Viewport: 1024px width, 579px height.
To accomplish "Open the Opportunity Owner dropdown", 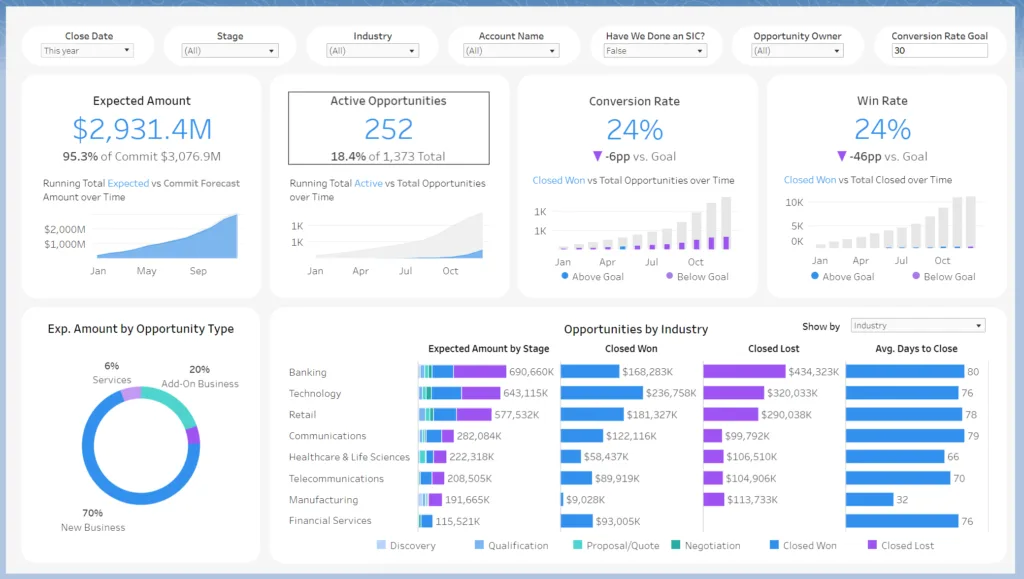I will coord(797,51).
